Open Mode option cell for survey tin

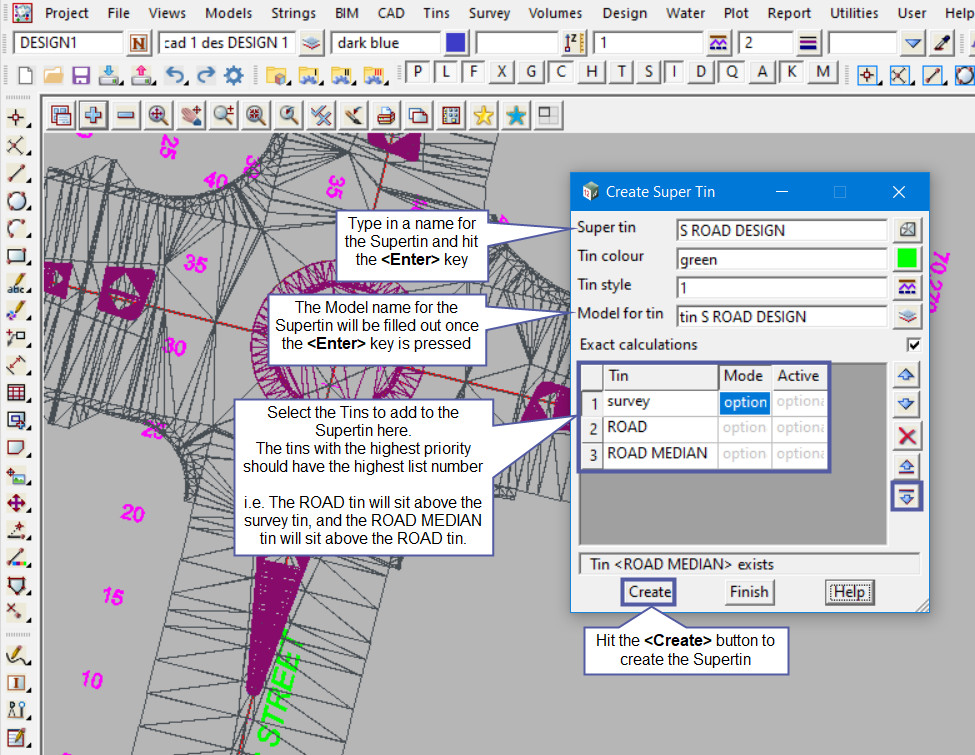click(x=744, y=402)
